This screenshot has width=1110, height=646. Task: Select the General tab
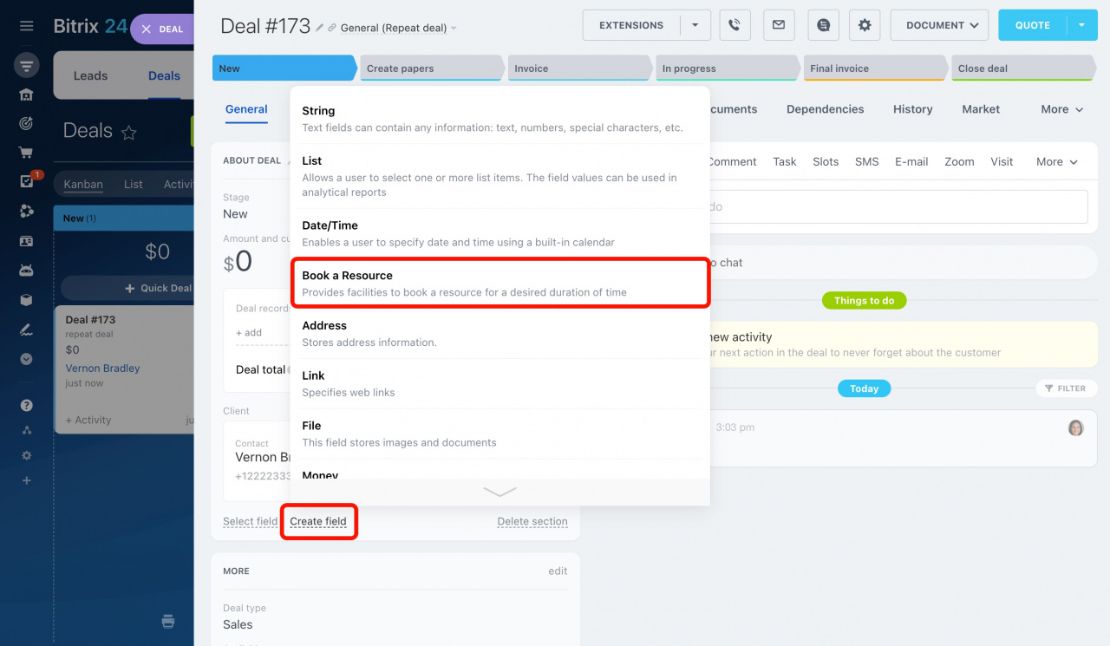tap(246, 110)
